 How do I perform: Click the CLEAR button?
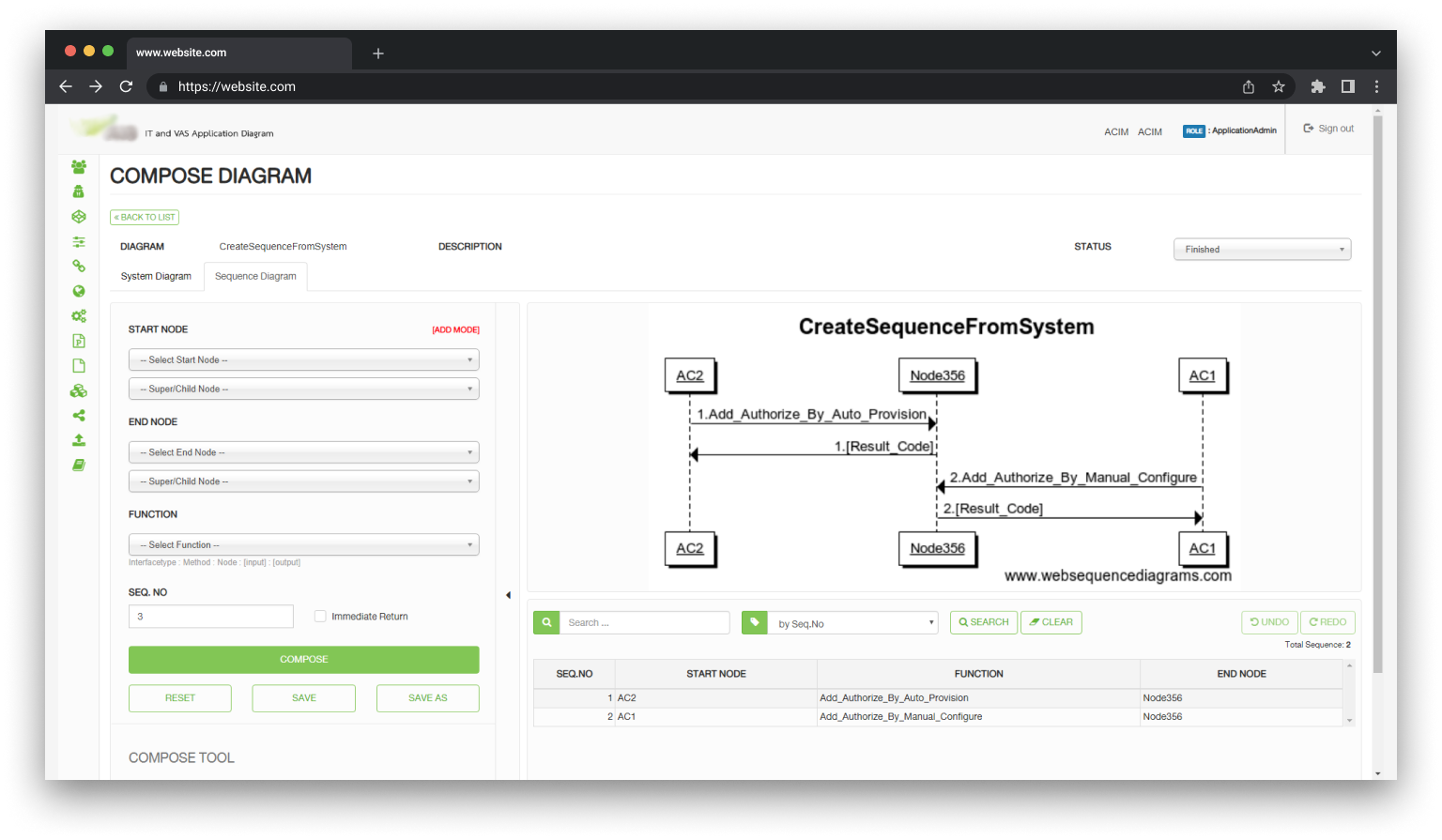pos(1051,622)
